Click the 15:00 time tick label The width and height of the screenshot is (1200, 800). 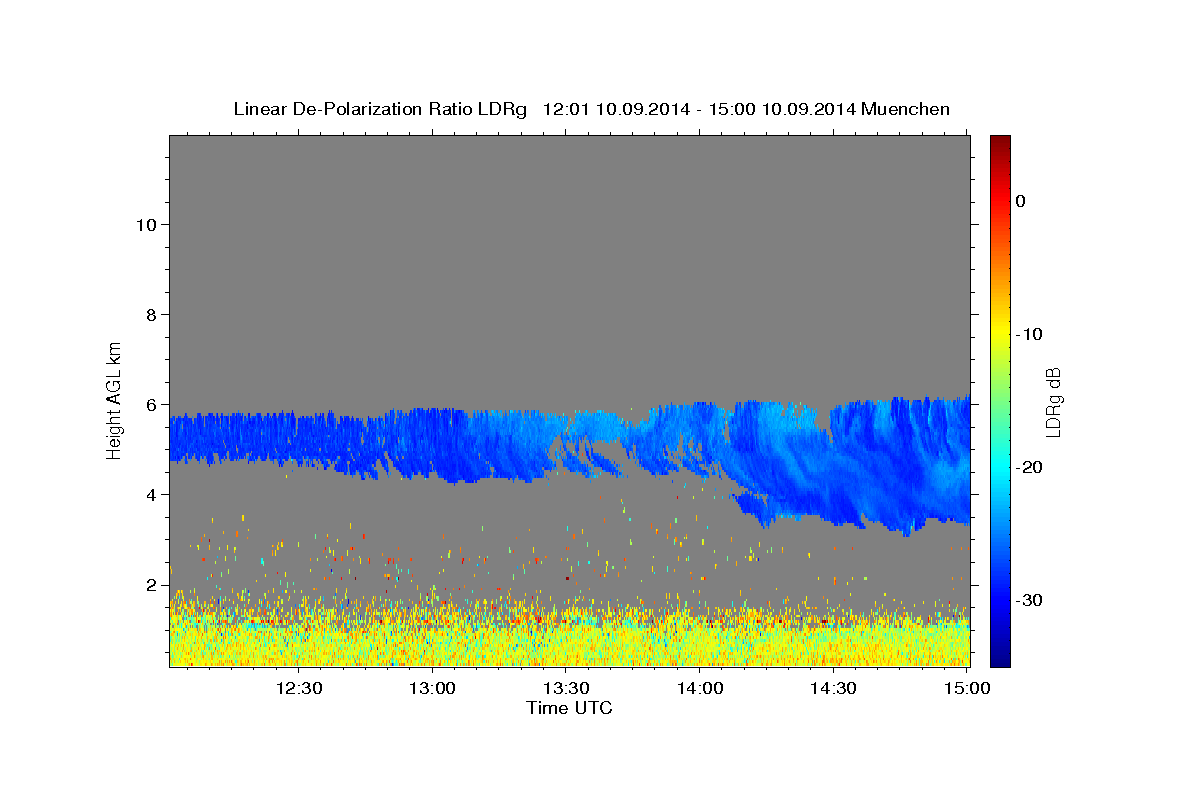click(966, 688)
